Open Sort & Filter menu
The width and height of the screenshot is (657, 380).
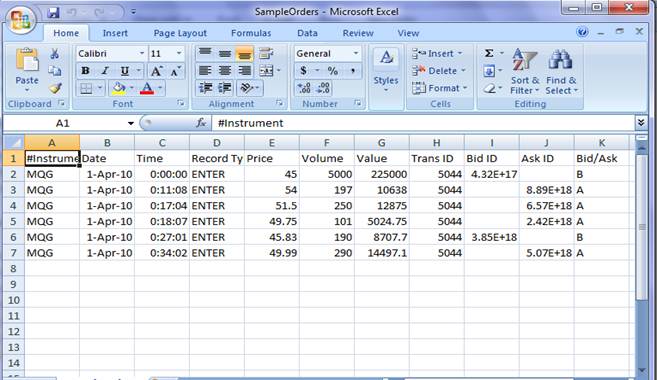coord(525,71)
